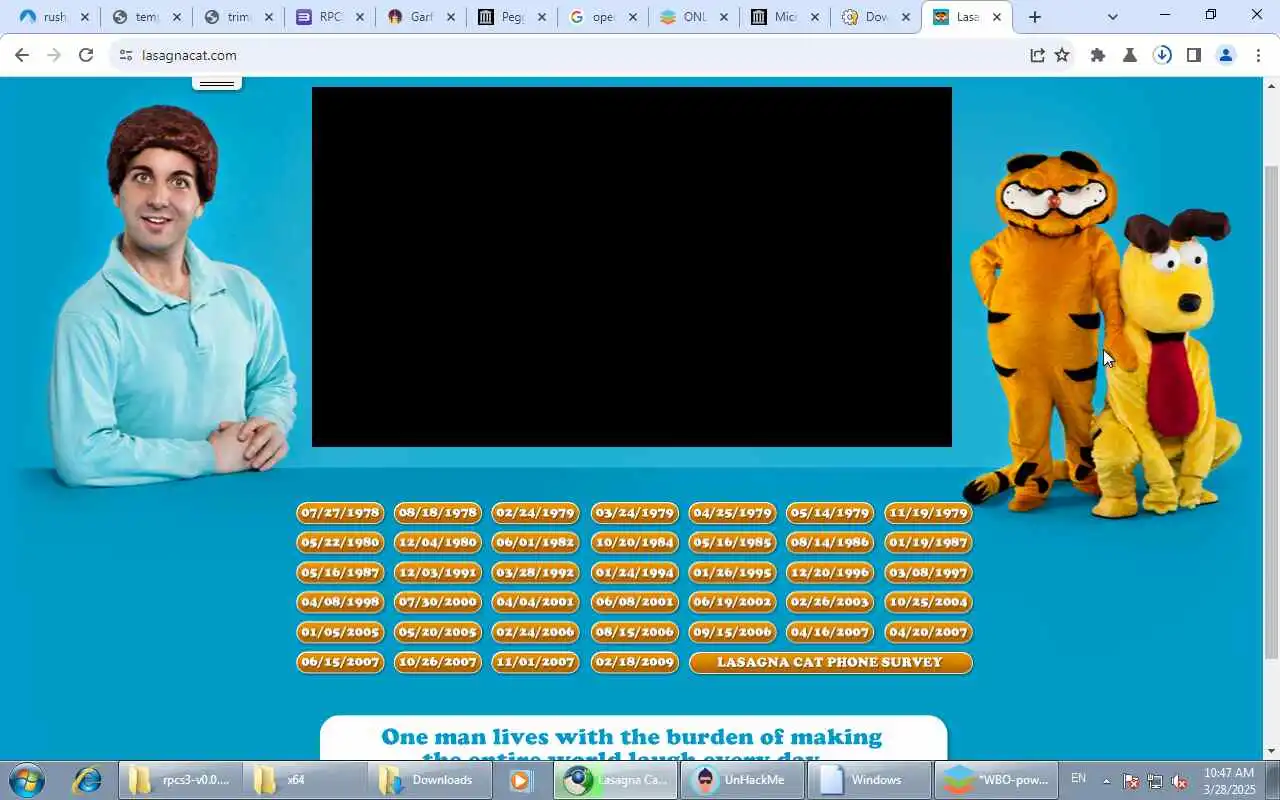Play the 07/30/2000 episode
1280x800 pixels.
click(x=438, y=602)
